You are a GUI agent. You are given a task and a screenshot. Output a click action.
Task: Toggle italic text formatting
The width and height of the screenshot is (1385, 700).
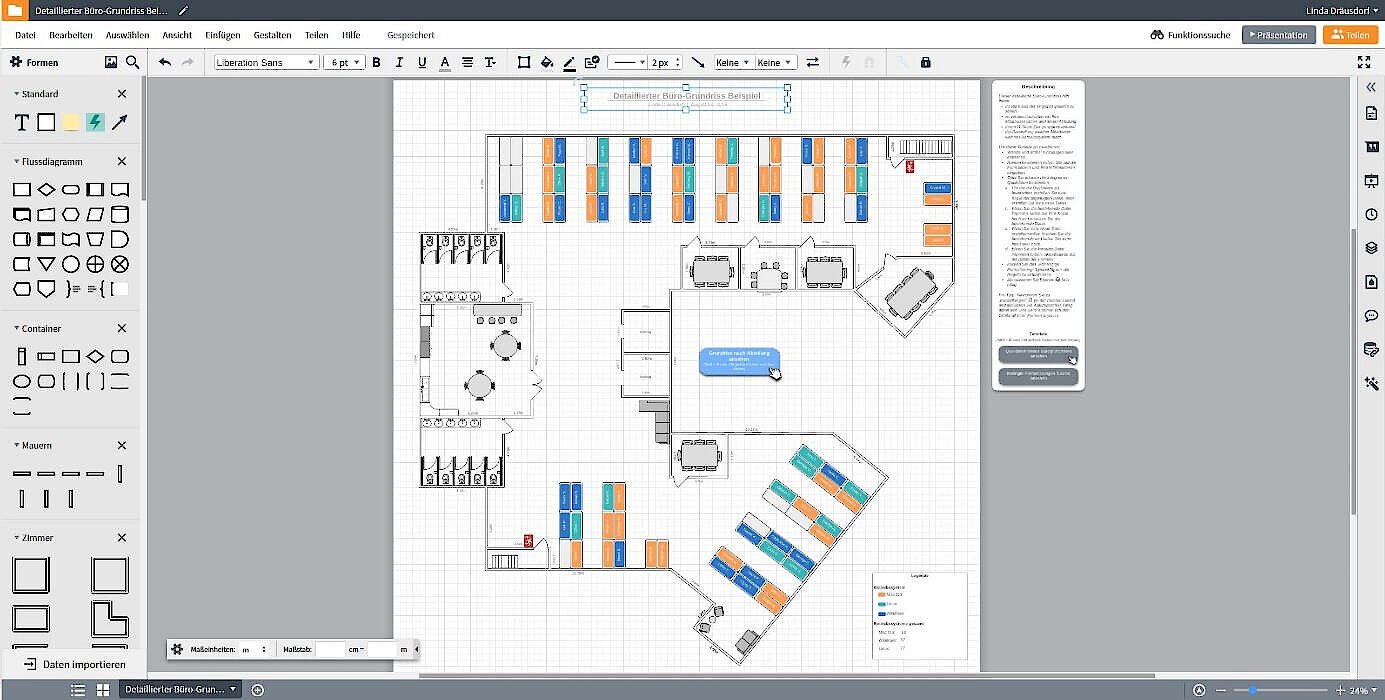tap(398, 62)
